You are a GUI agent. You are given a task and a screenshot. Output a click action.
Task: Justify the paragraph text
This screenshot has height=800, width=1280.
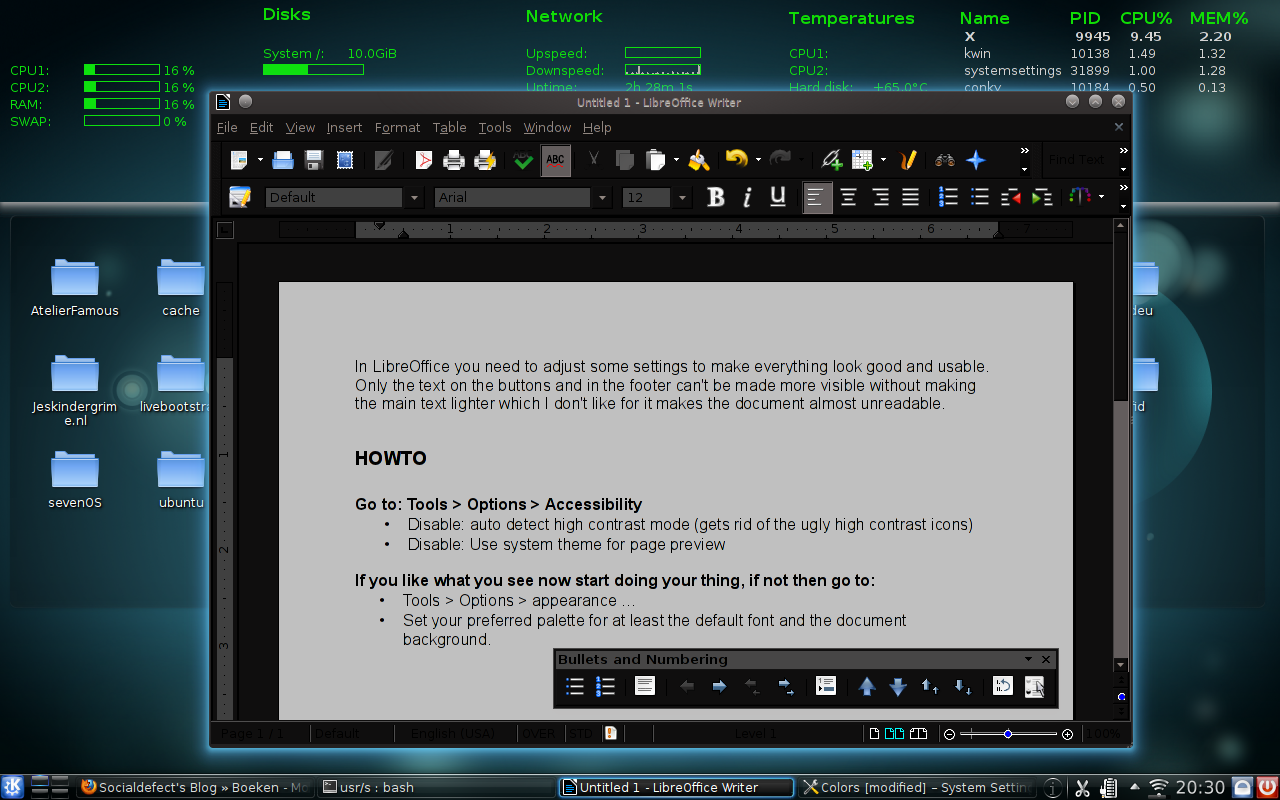point(911,197)
